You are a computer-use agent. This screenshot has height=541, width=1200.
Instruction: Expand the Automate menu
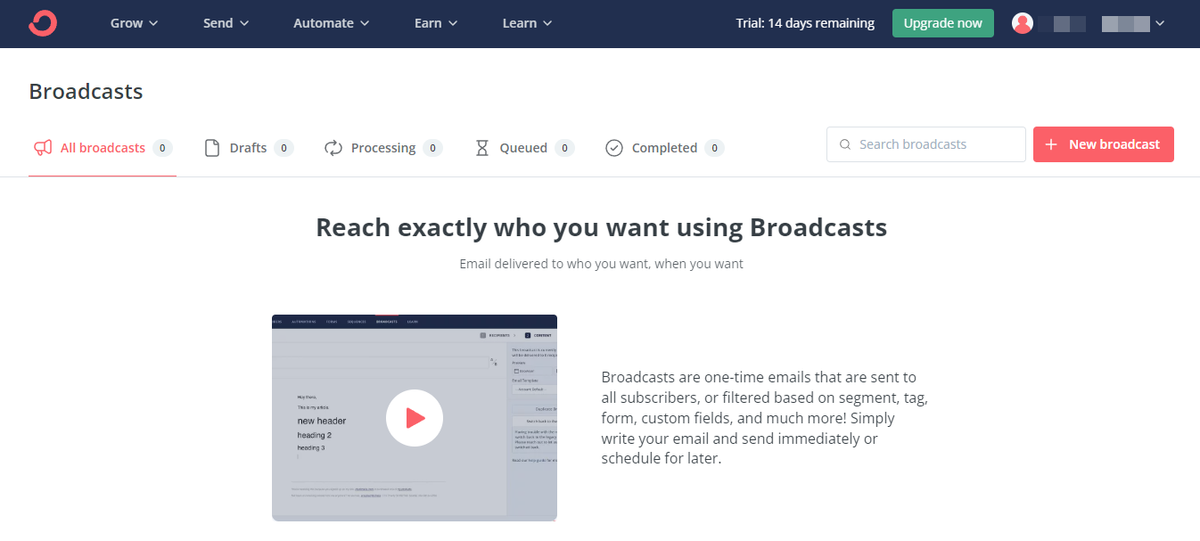coord(331,23)
